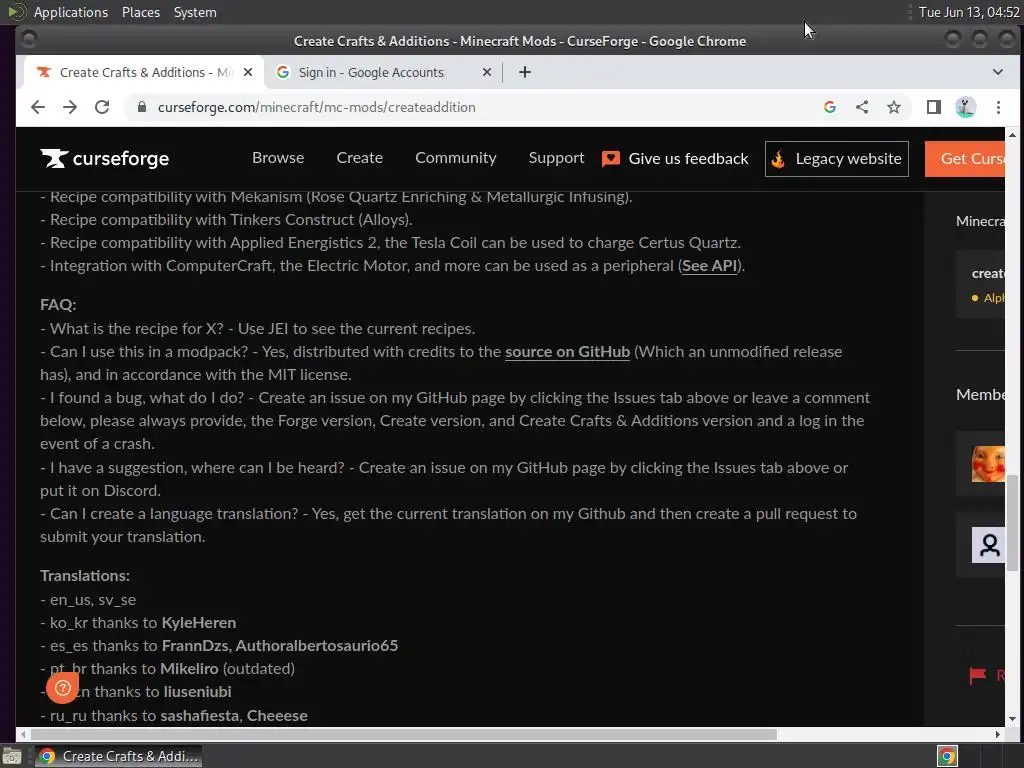This screenshot has width=1024, height=768.
Task: Click the orange help circle icon
Action: 63,688
